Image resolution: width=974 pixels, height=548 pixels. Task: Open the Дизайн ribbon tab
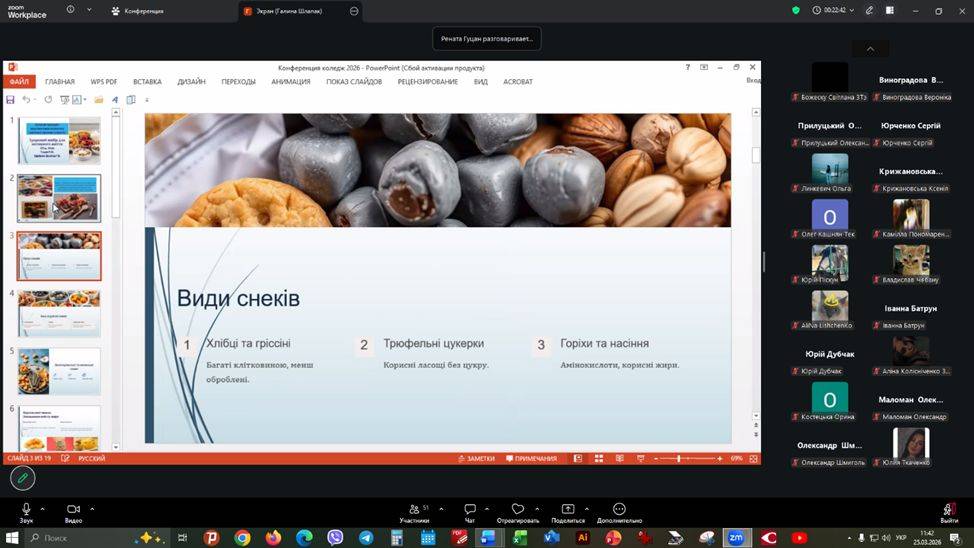click(191, 82)
